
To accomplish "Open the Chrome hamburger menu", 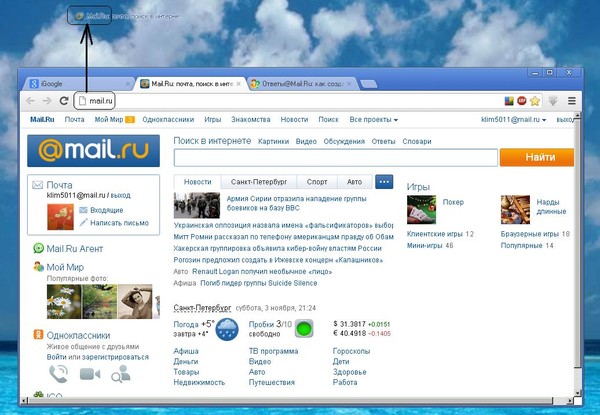I will [572, 101].
